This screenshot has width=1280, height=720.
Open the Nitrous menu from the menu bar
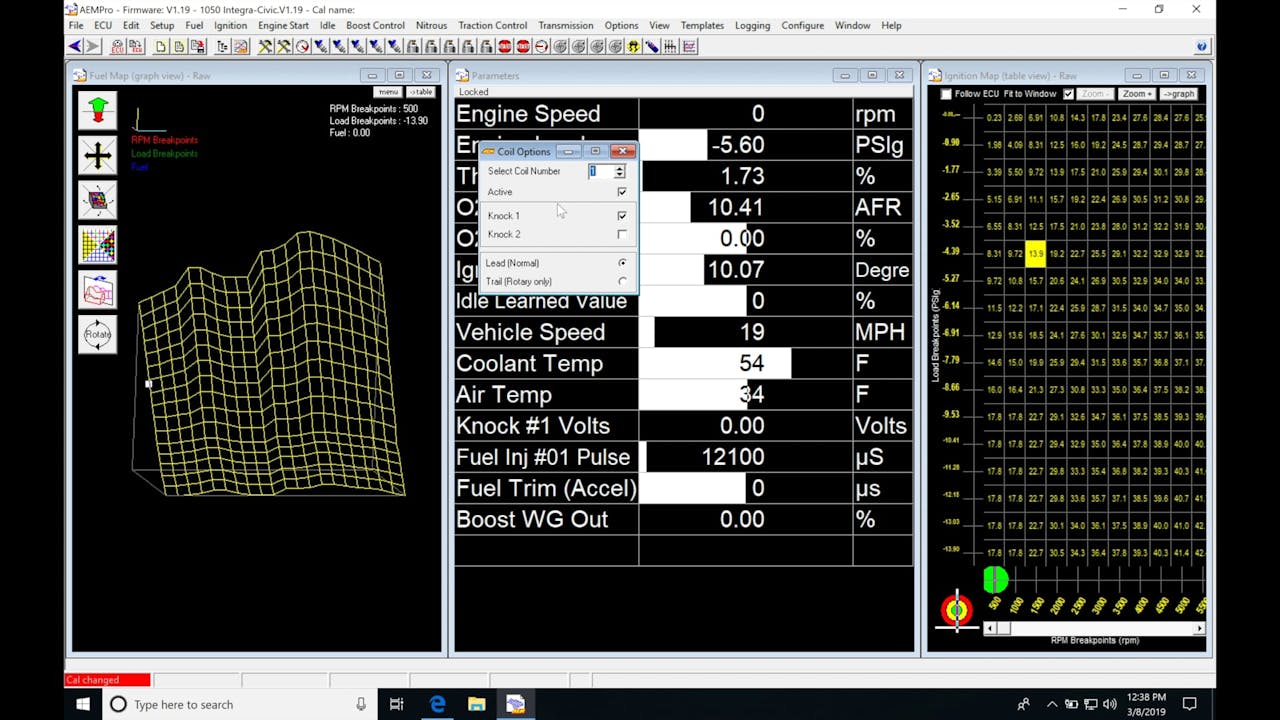tap(432, 25)
